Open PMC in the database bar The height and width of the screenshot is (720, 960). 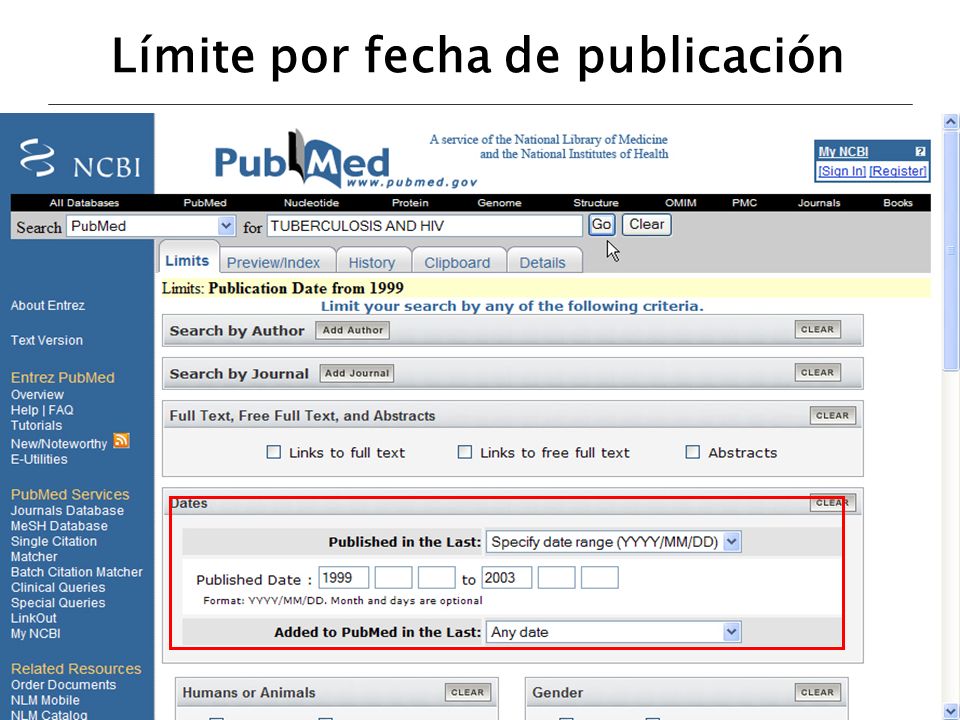point(744,203)
